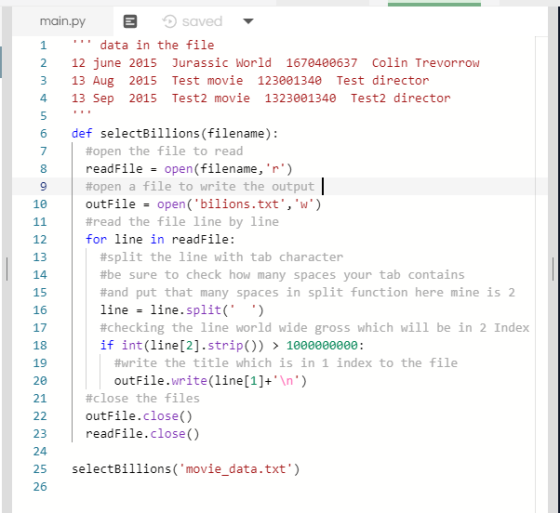Click the 'bilions.txt' string on line 10
Viewport: 560px width, 513px height.
click(x=239, y=204)
